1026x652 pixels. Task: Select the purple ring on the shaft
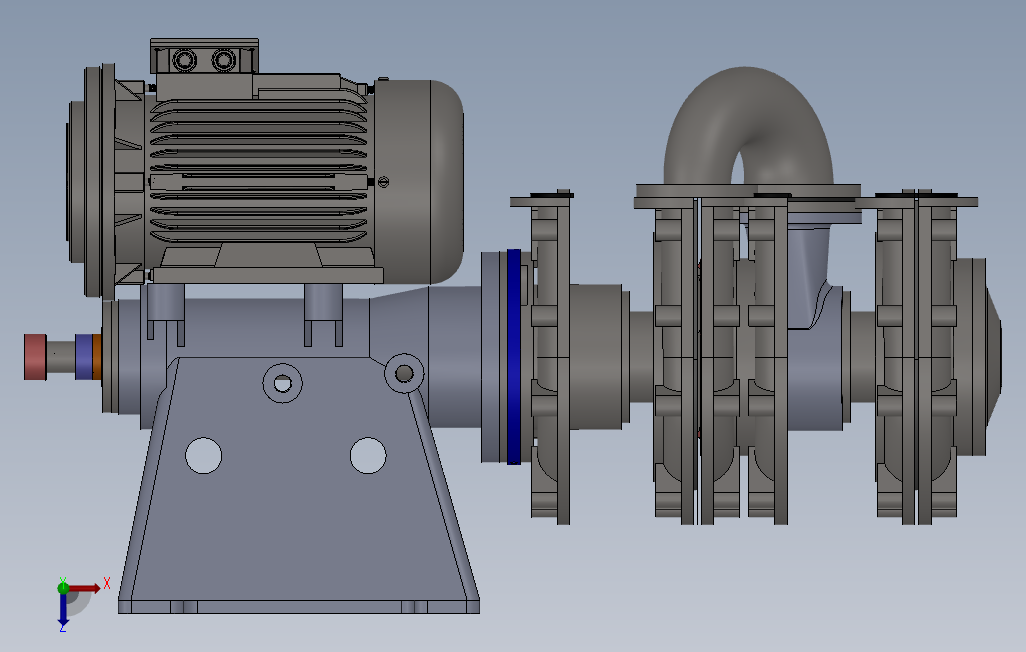84,357
